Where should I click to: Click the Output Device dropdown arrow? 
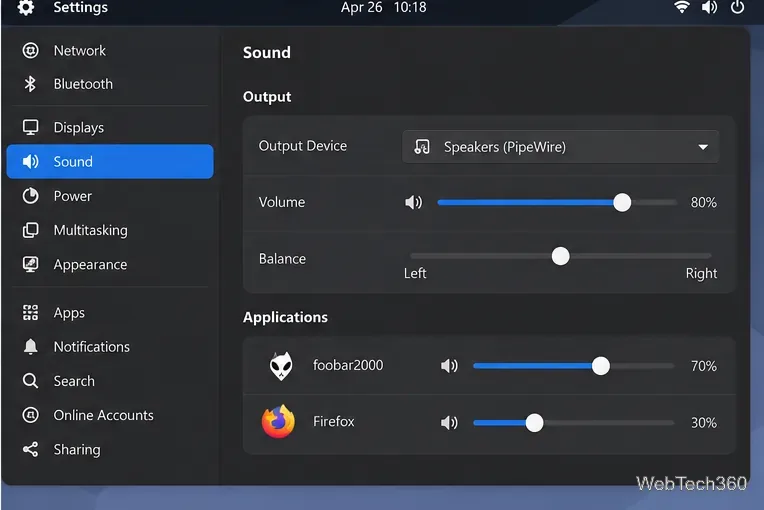tap(703, 147)
